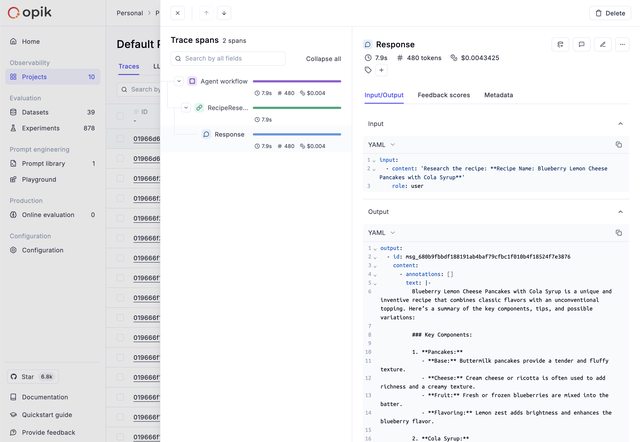Open the Input YAML format dropdown
This screenshot has height=442, width=640.
(382, 144)
